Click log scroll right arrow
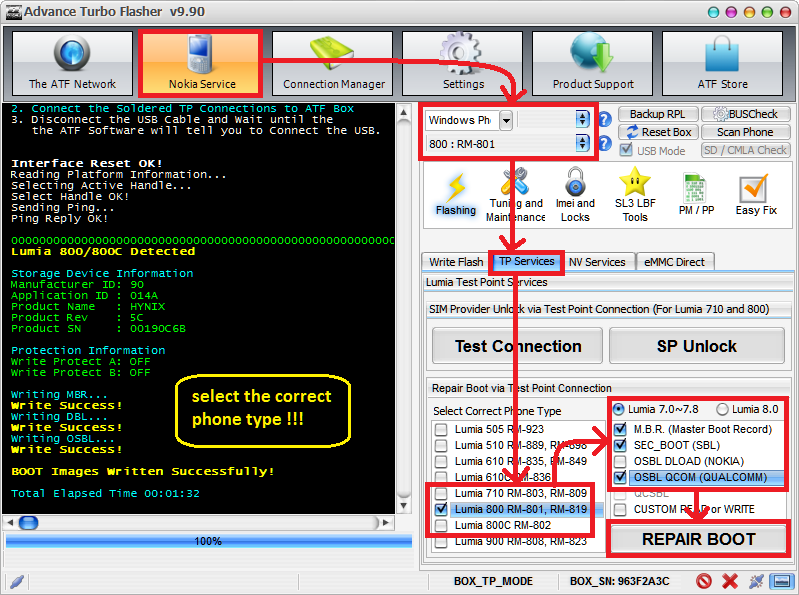 pos(386,522)
